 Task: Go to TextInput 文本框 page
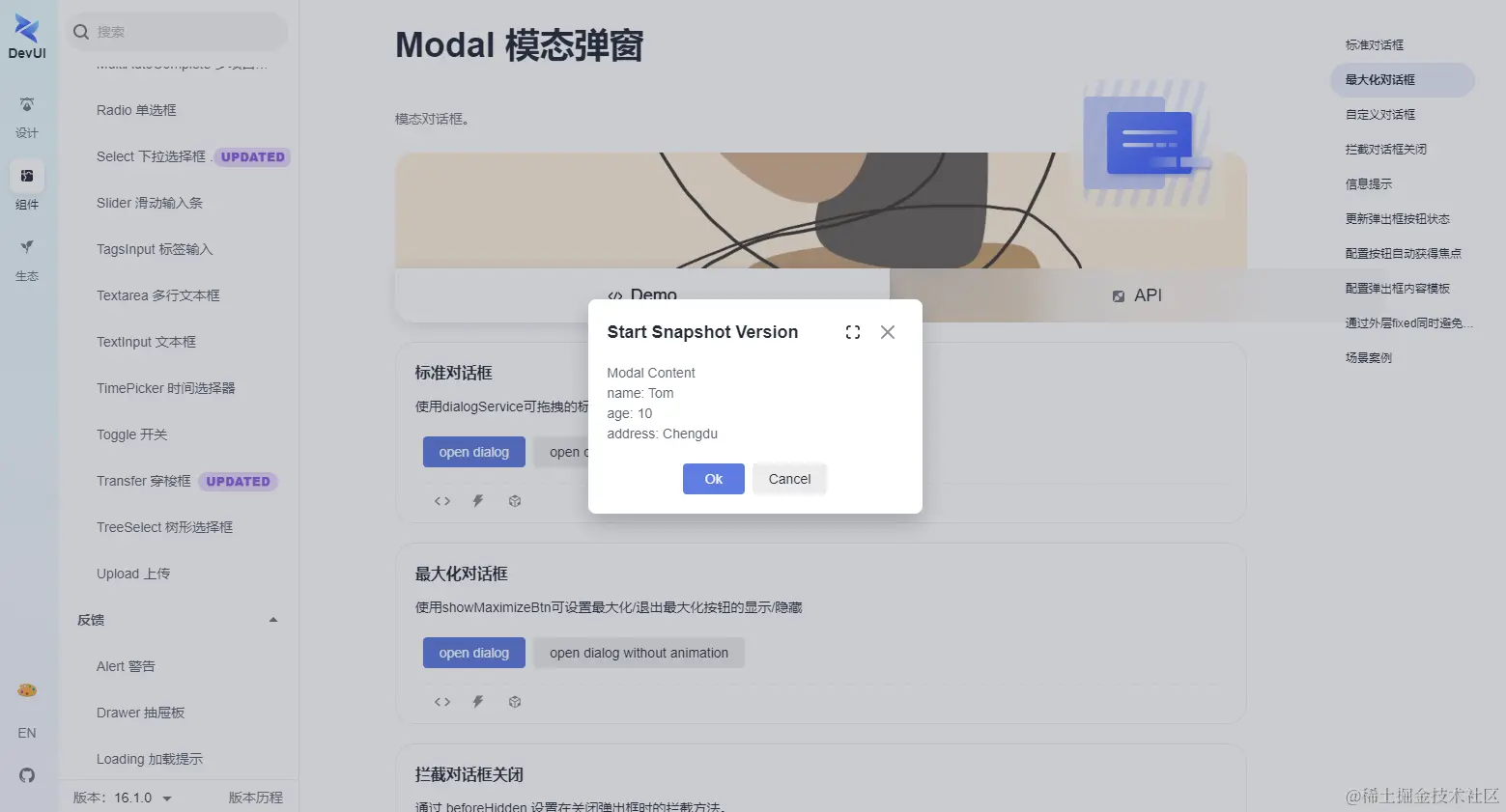pyautogui.click(x=146, y=342)
